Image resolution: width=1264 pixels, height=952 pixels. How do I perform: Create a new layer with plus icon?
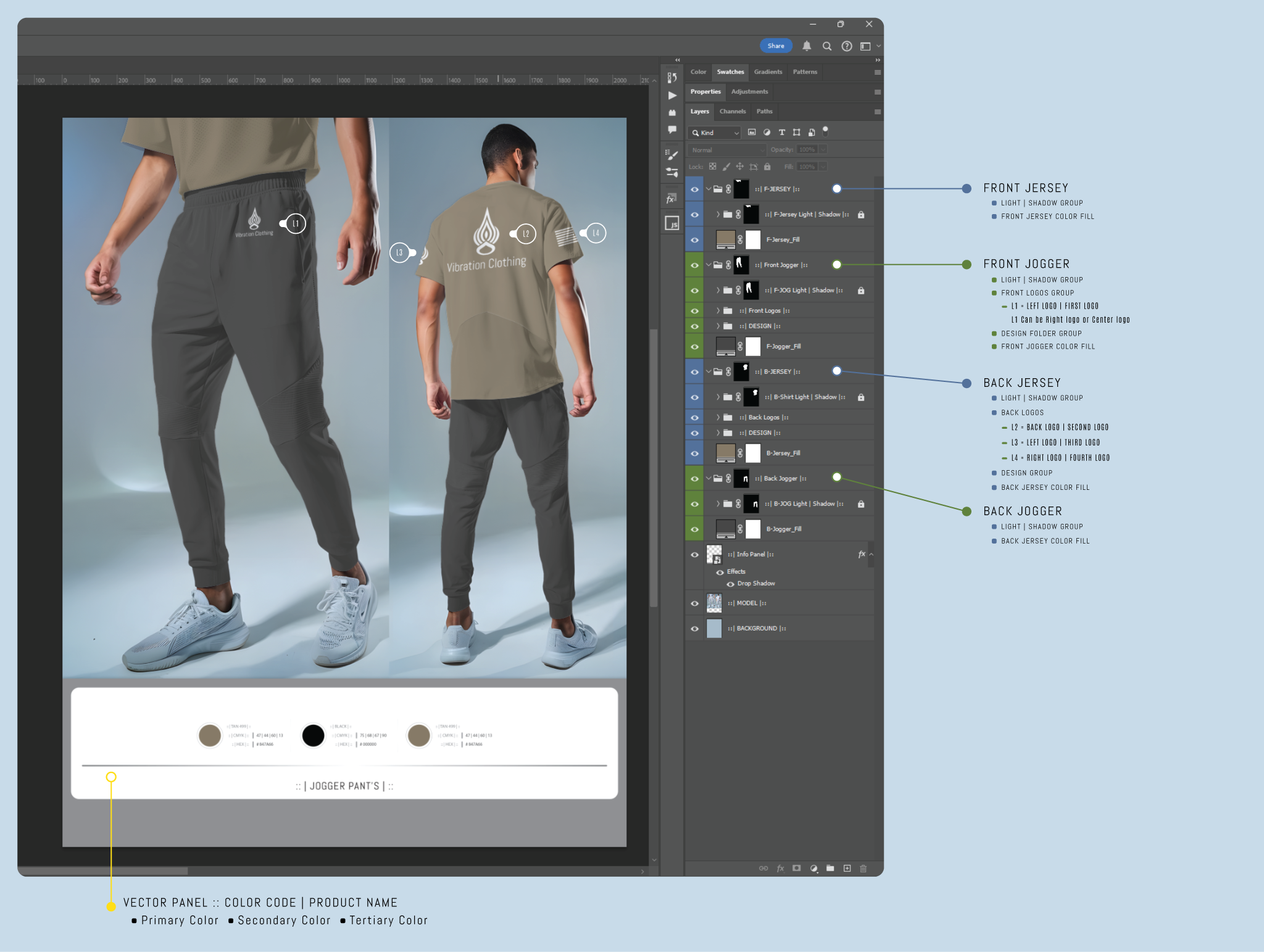(847, 868)
